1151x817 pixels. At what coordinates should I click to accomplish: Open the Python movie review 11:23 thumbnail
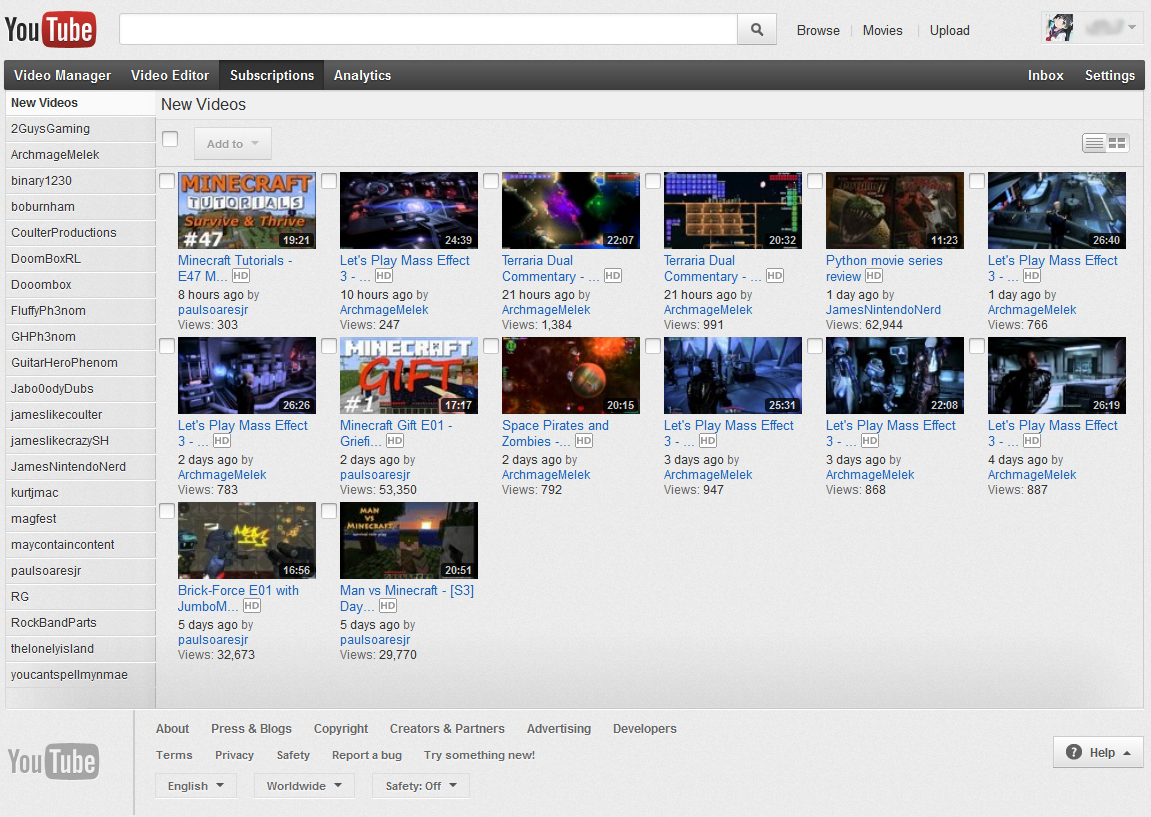[895, 211]
